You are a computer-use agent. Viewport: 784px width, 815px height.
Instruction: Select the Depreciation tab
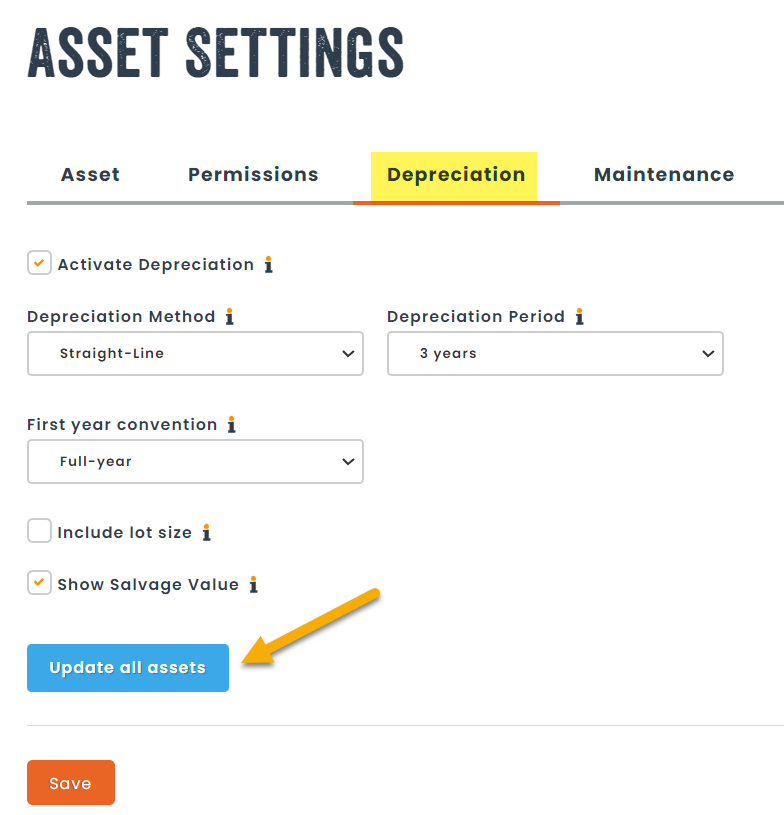(x=456, y=175)
